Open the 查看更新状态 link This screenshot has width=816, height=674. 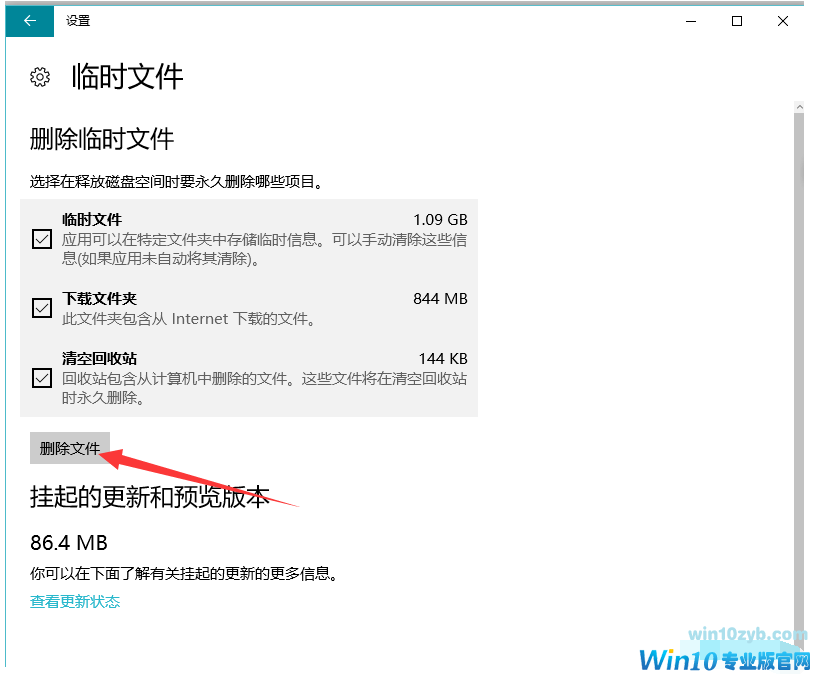pos(75,601)
